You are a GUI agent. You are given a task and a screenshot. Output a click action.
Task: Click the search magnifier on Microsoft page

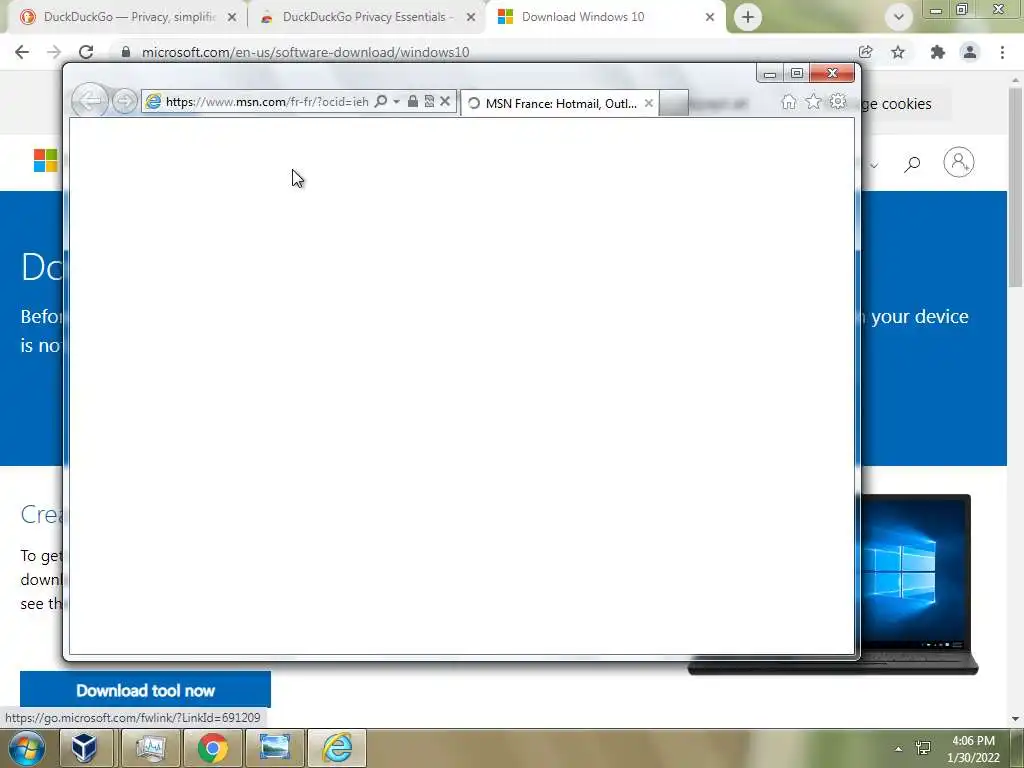point(912,163)
